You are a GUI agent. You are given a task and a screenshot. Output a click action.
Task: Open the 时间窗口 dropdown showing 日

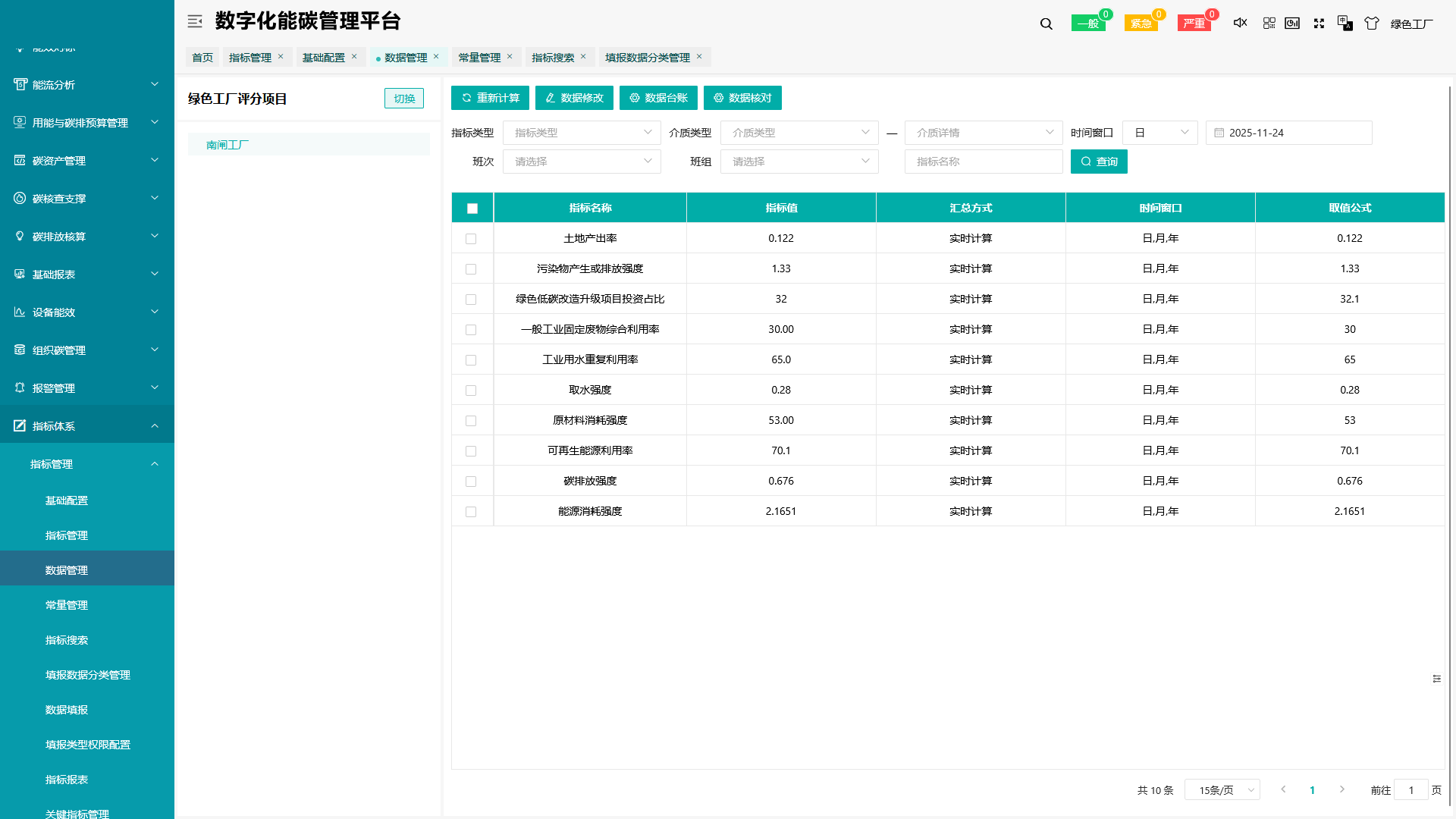[1159, 132]
